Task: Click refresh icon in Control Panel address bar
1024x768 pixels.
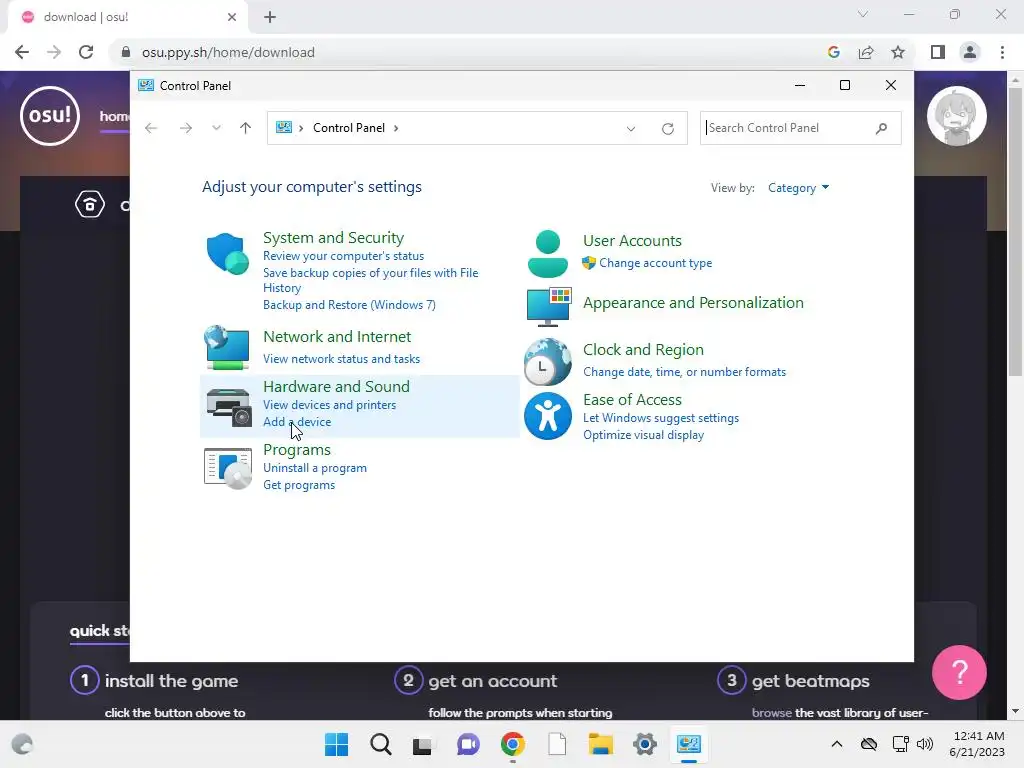Action: click(x=667, y=129)
